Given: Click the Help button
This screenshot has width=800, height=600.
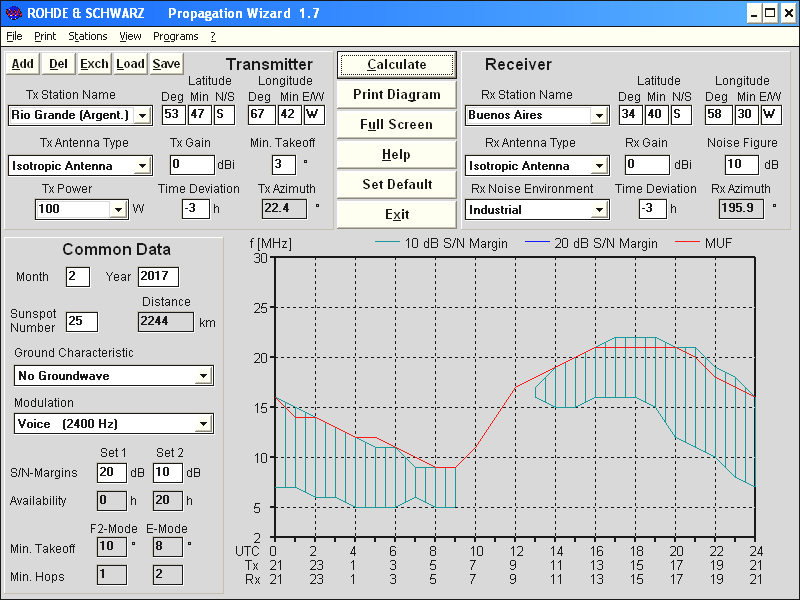Looking at the screenshot, I should pos(396,155).
